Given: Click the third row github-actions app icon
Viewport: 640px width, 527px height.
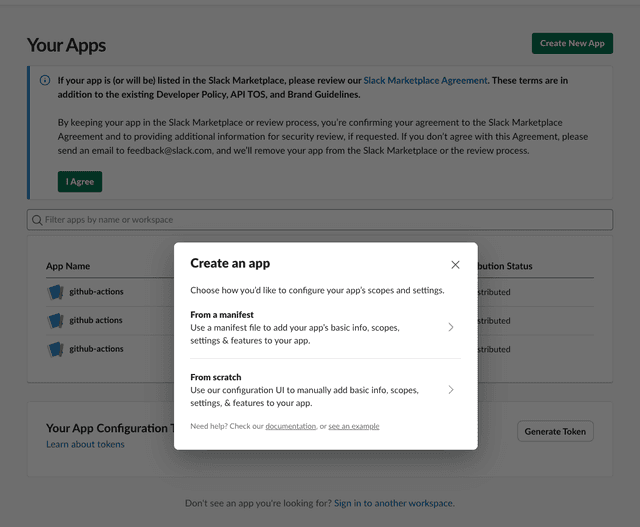Looking at the screenshot, I should tap(55, 349).
